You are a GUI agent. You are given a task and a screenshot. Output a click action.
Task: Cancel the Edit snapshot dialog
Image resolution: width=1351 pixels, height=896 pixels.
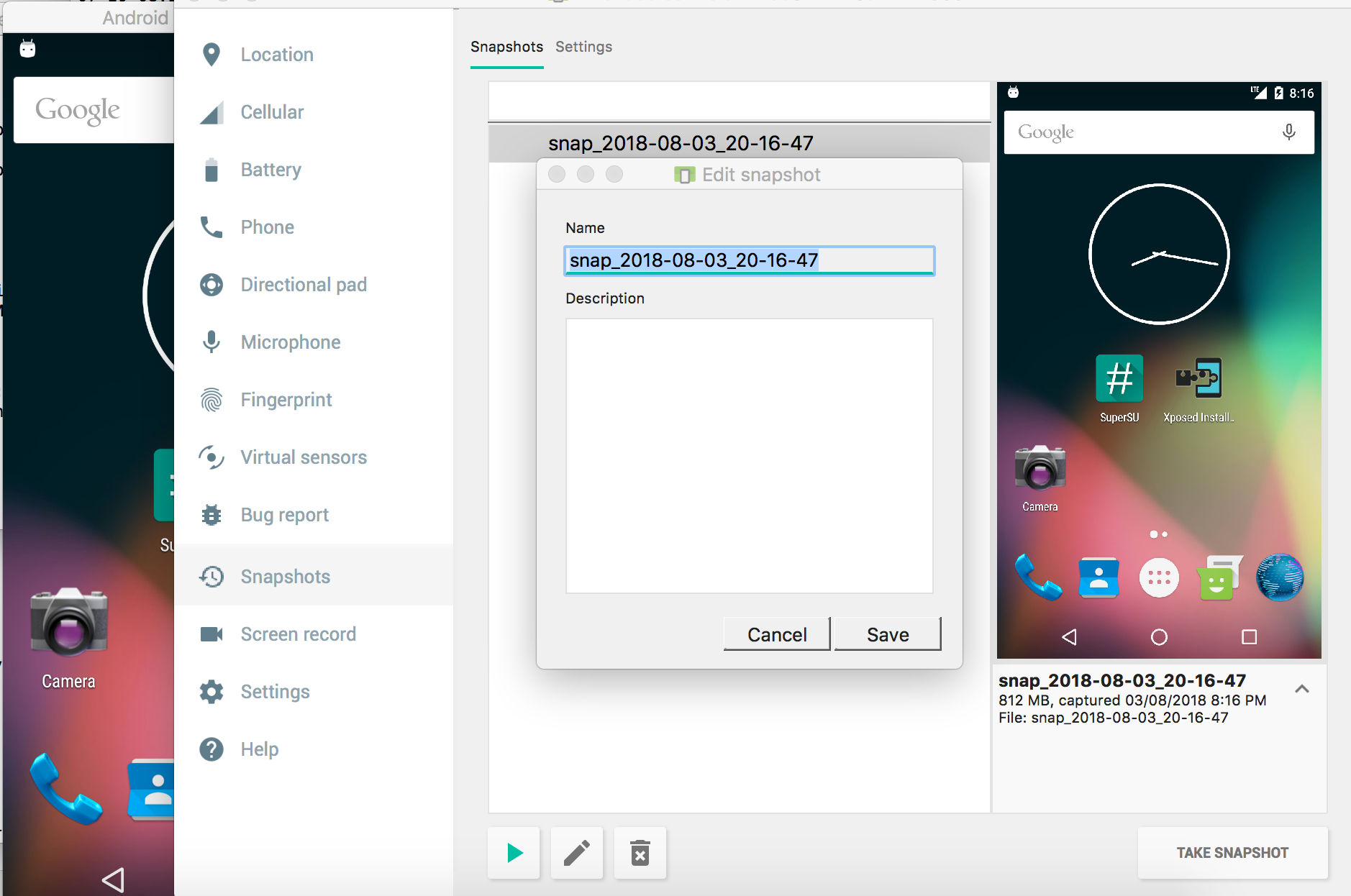coord(776,634)
